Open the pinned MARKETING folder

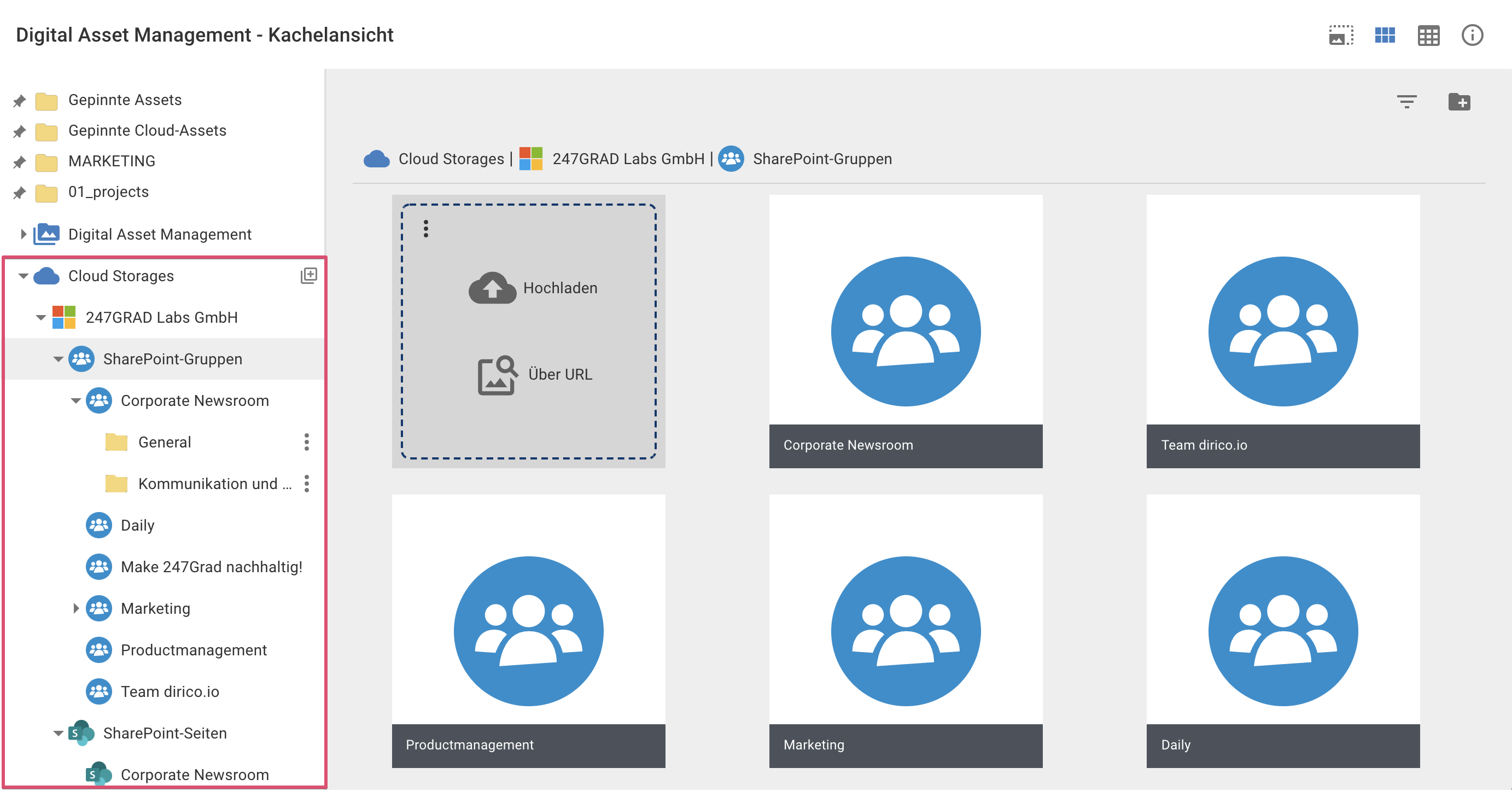pyautogui.click(x=112, y=161)
